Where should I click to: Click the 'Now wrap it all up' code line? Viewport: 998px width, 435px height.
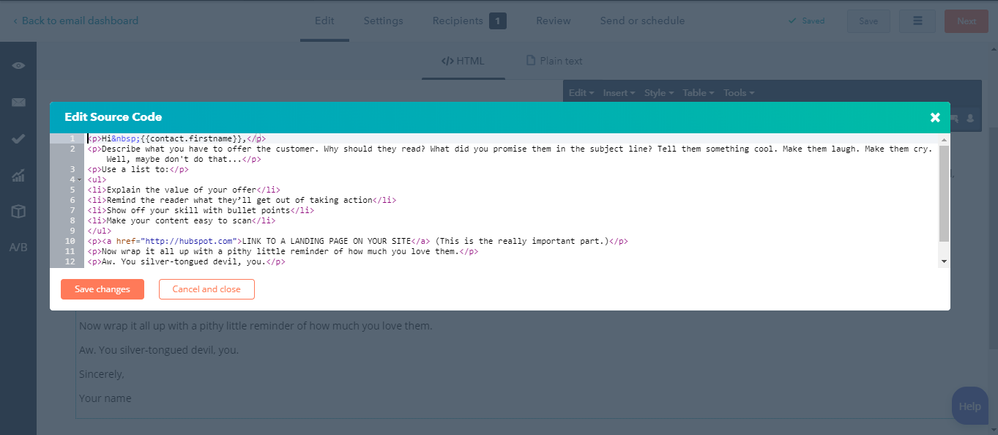[283, 251]
